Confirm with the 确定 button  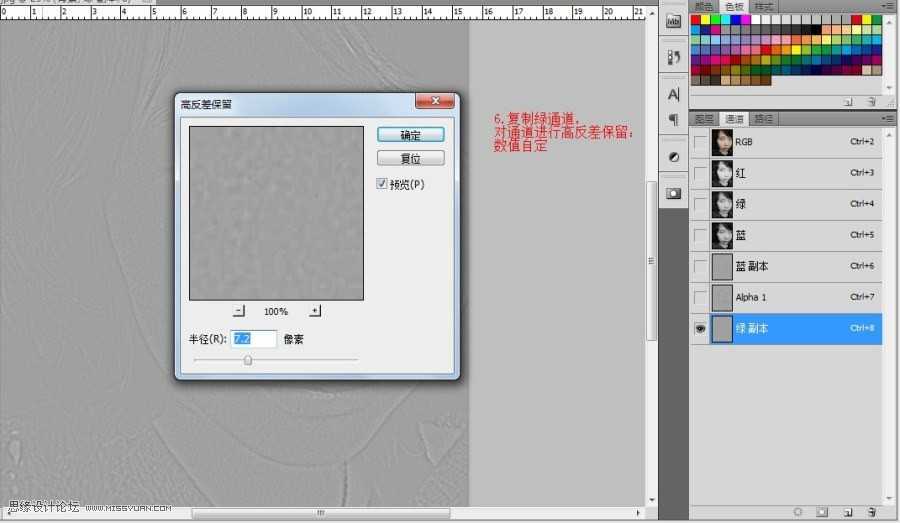410,135
